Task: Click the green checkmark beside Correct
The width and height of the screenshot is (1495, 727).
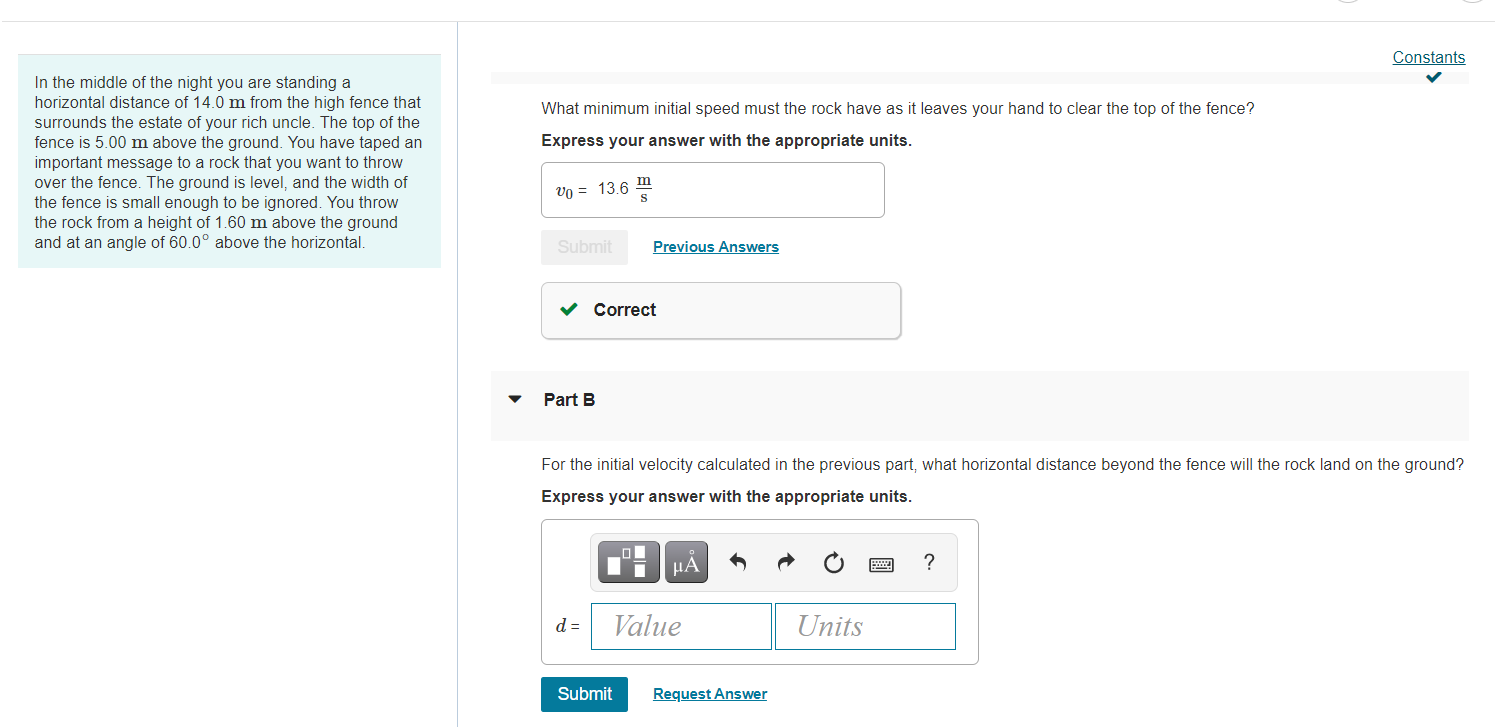Action: pos(569,309)
